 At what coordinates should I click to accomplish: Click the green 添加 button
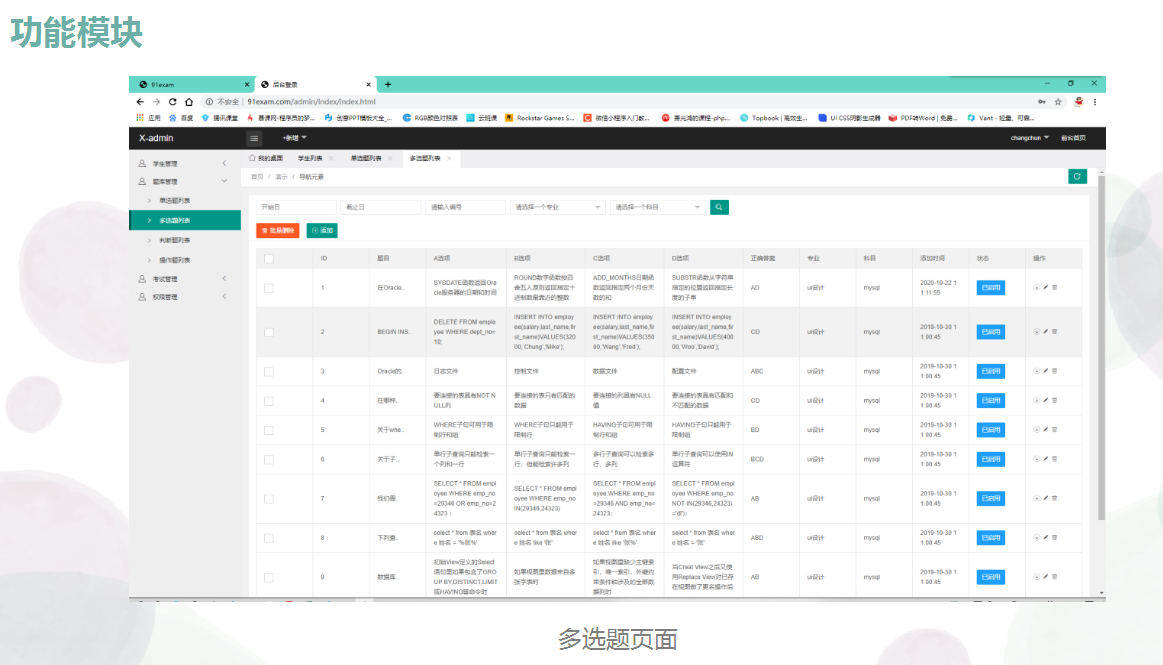(322, 231)
